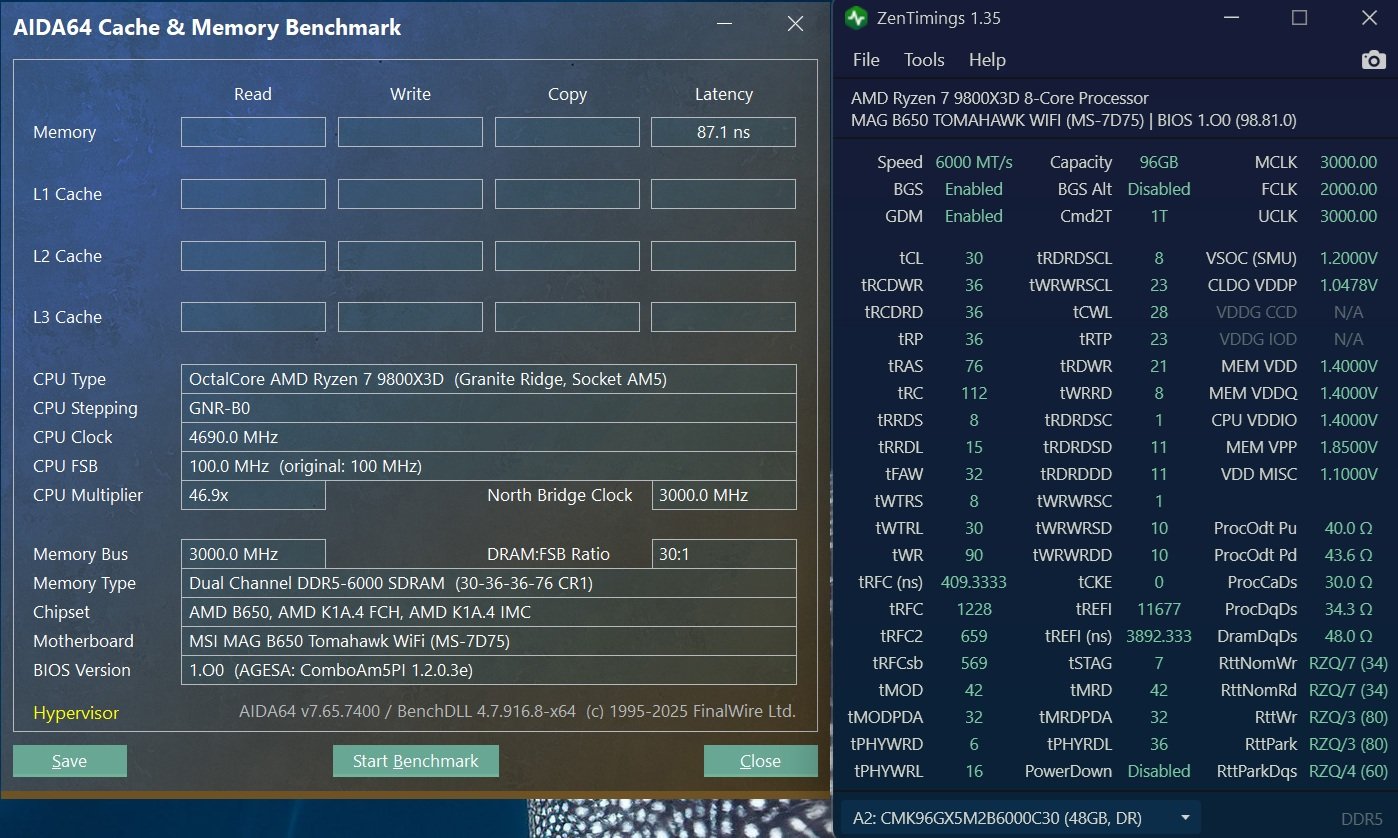The image size is (1398, 838).
Task: Click the Capacity 96GB value
Action: (x=1159, y=162)
